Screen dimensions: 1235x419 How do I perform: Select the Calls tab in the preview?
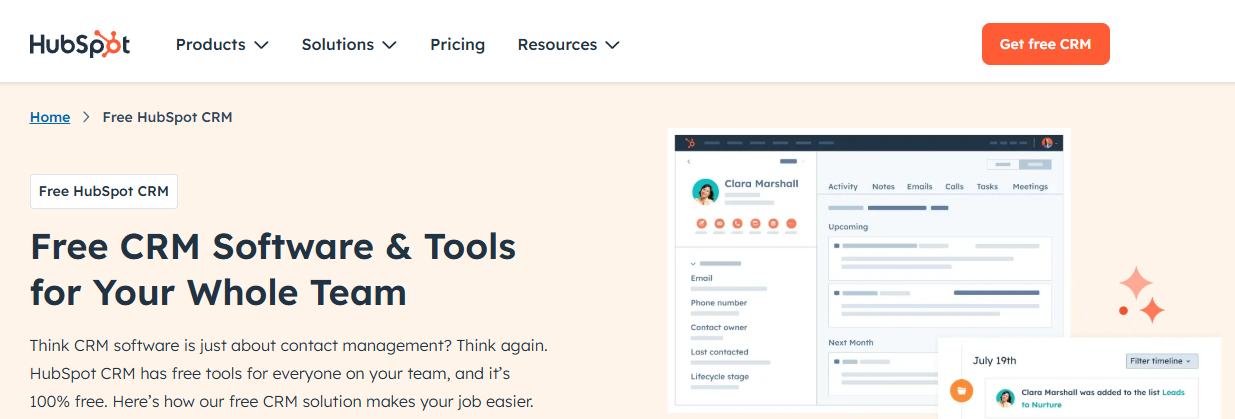tap(955, 186)
